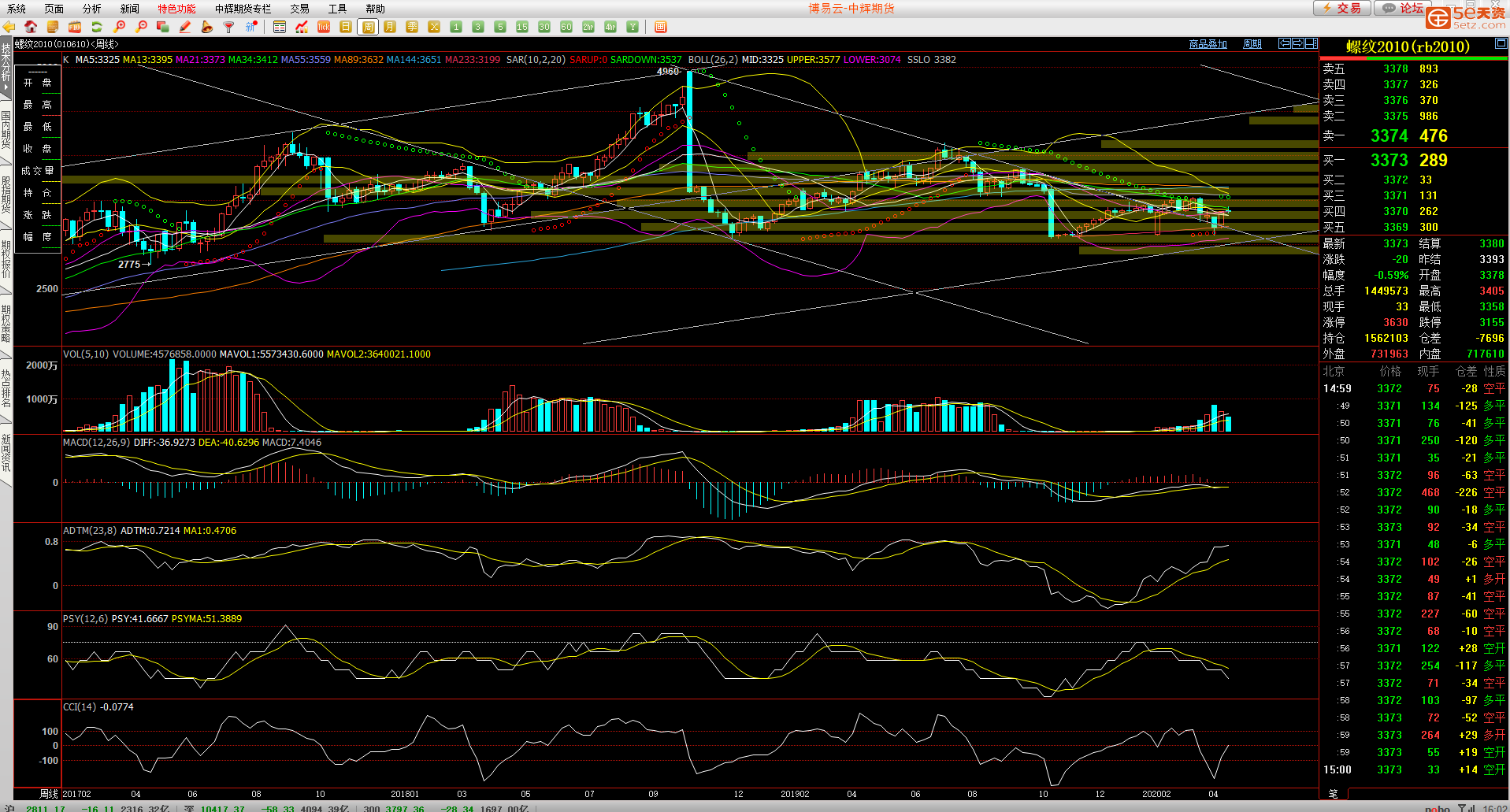Screen dimensions: 1510x812
Task: Click the 卖一 price 3374
Action: (x=1389, y=135)
